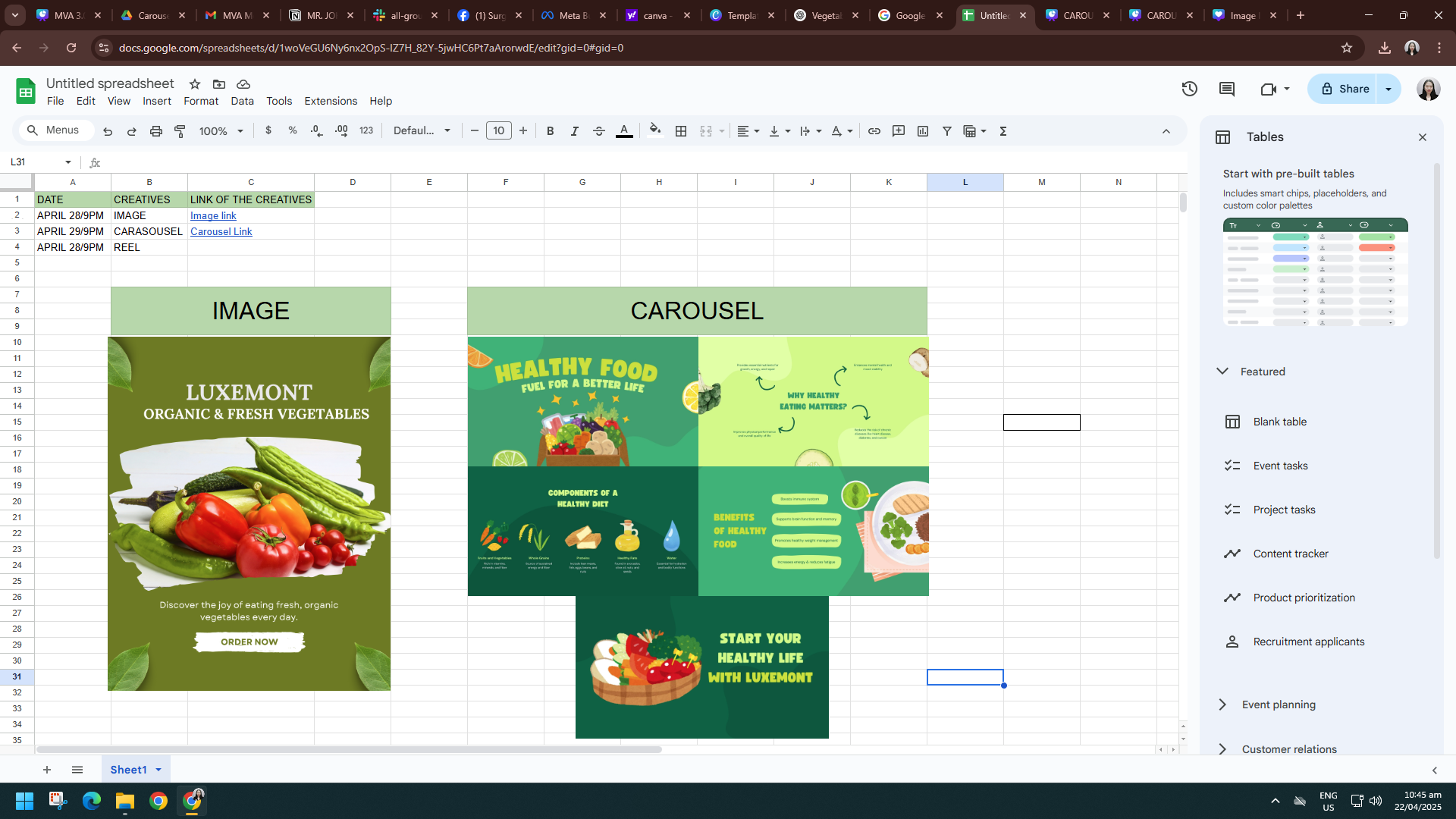
Task: Open the File menu
Action: click(x=55, y=101)
